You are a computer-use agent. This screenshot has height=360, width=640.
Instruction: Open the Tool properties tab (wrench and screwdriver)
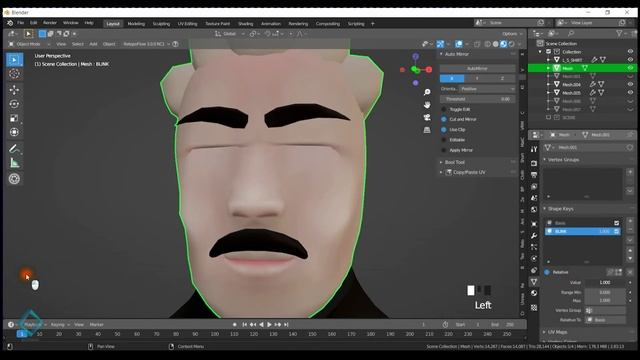click(534, 149)
